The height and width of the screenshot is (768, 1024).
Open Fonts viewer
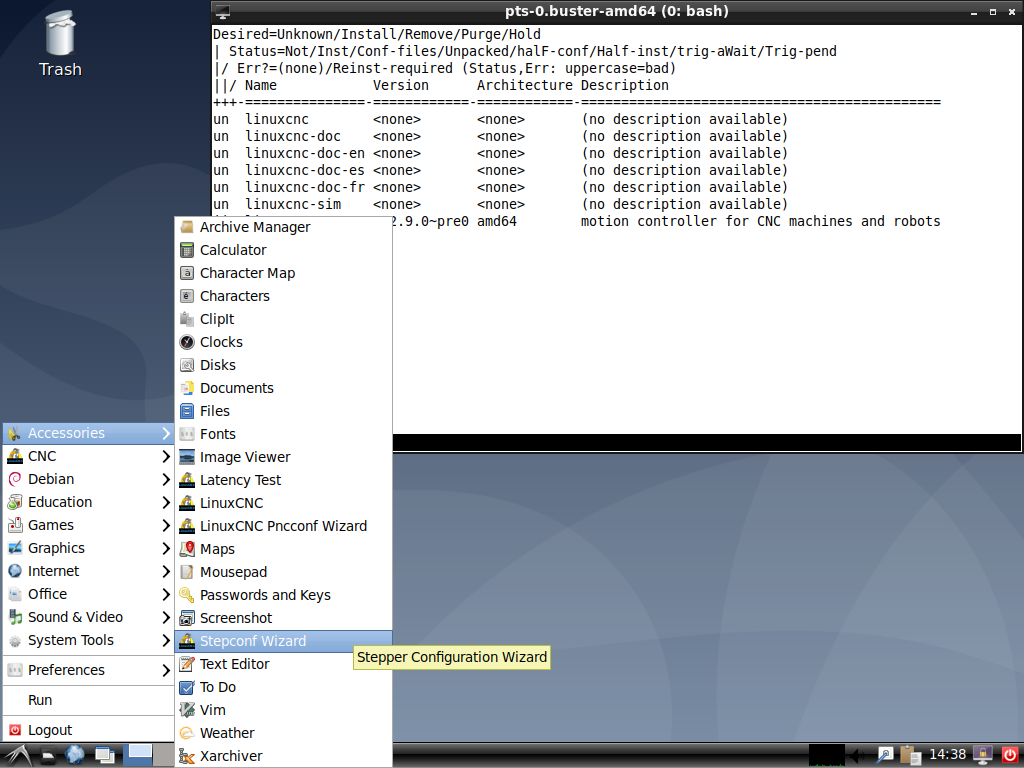click(283, 434)
